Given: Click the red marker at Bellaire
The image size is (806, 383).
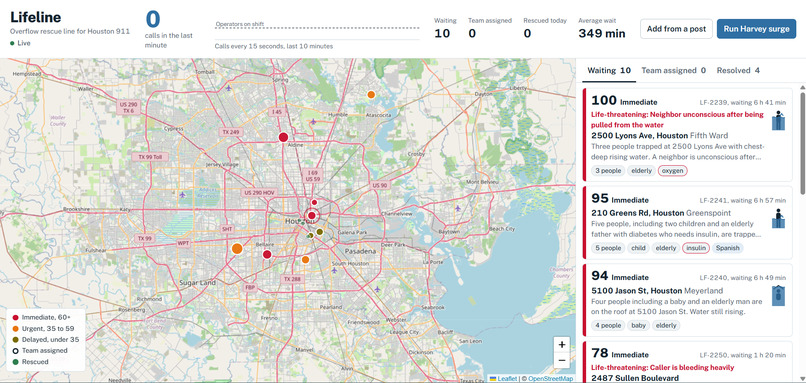Looking at the screenshot, I should click(x=267, y=254).
